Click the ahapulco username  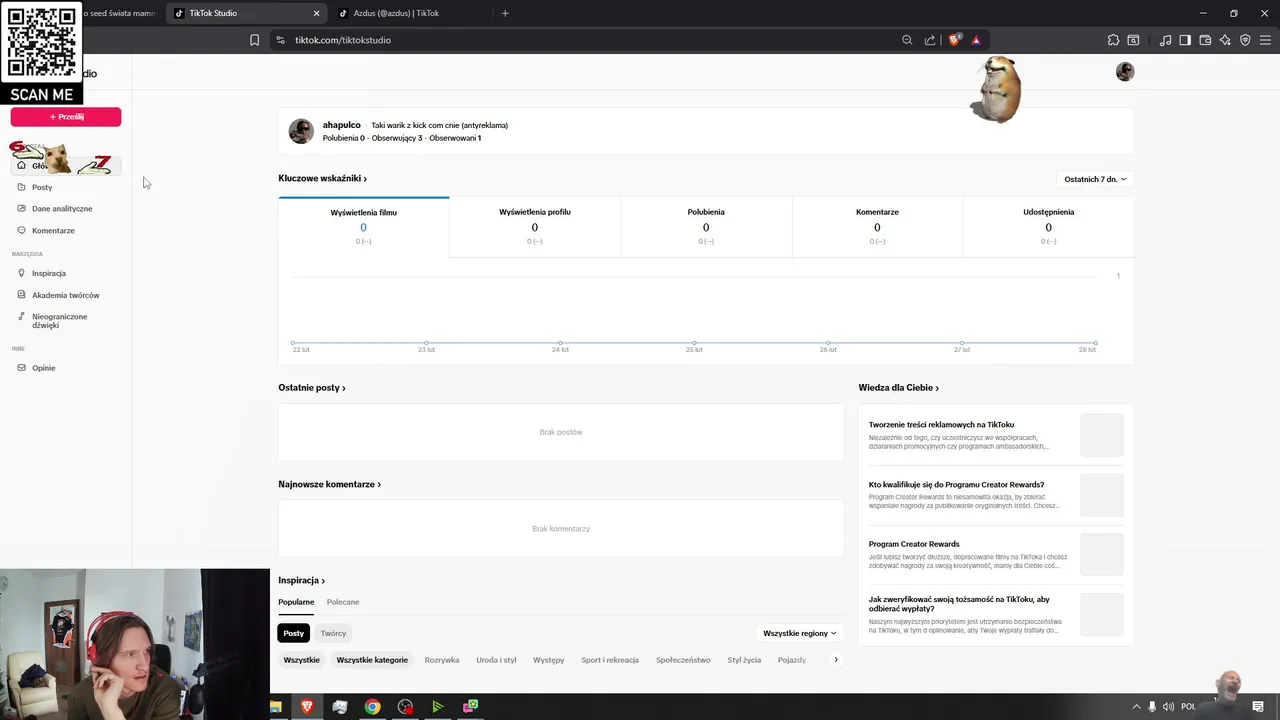[341, 125]
